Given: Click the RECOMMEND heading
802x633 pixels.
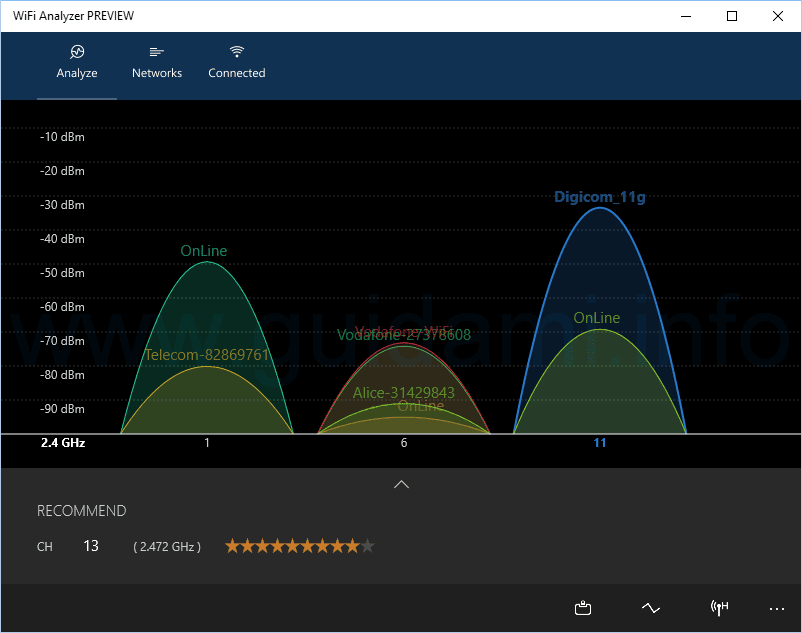Looking at the screenshot, I should 81,511.
